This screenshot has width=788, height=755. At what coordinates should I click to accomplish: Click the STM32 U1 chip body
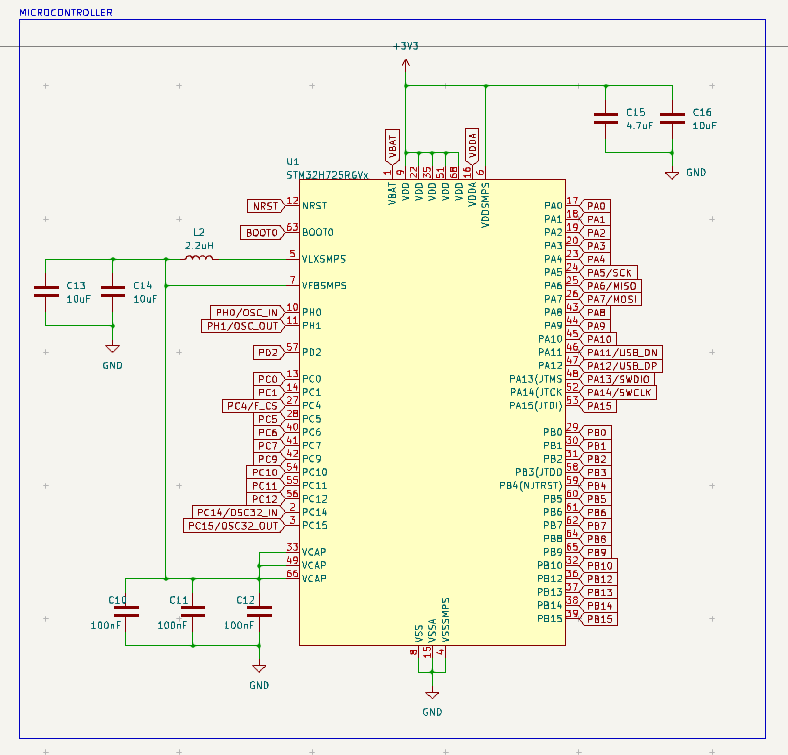(x=432, y=412)
